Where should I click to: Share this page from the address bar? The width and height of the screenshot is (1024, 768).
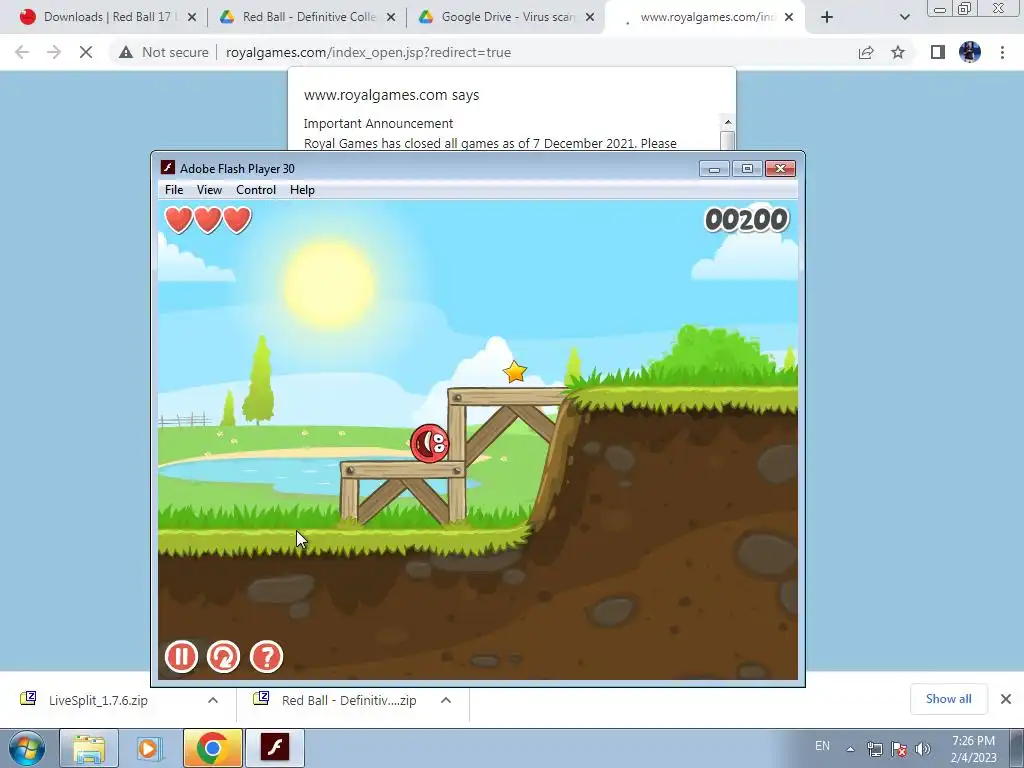tap(866, 52)
